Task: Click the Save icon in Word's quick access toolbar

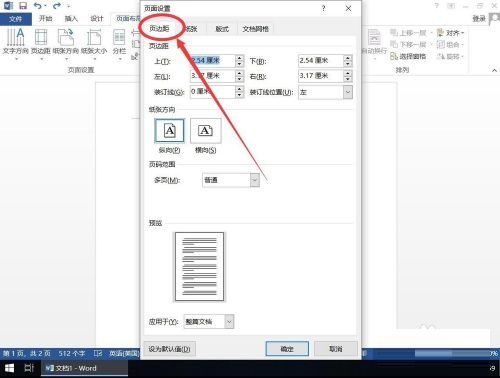Action: [23, 6]
